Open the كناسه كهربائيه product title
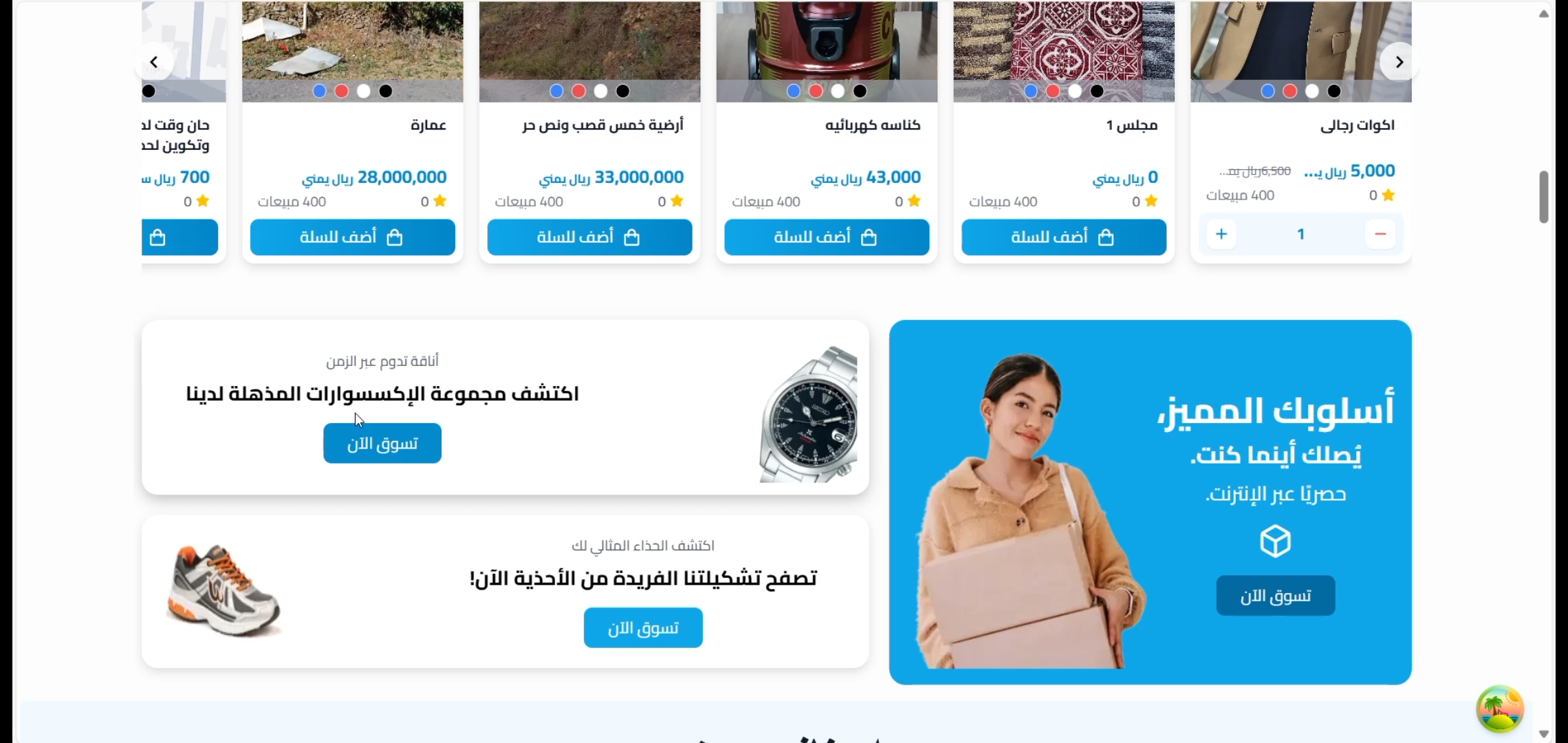 pos(873,125)
